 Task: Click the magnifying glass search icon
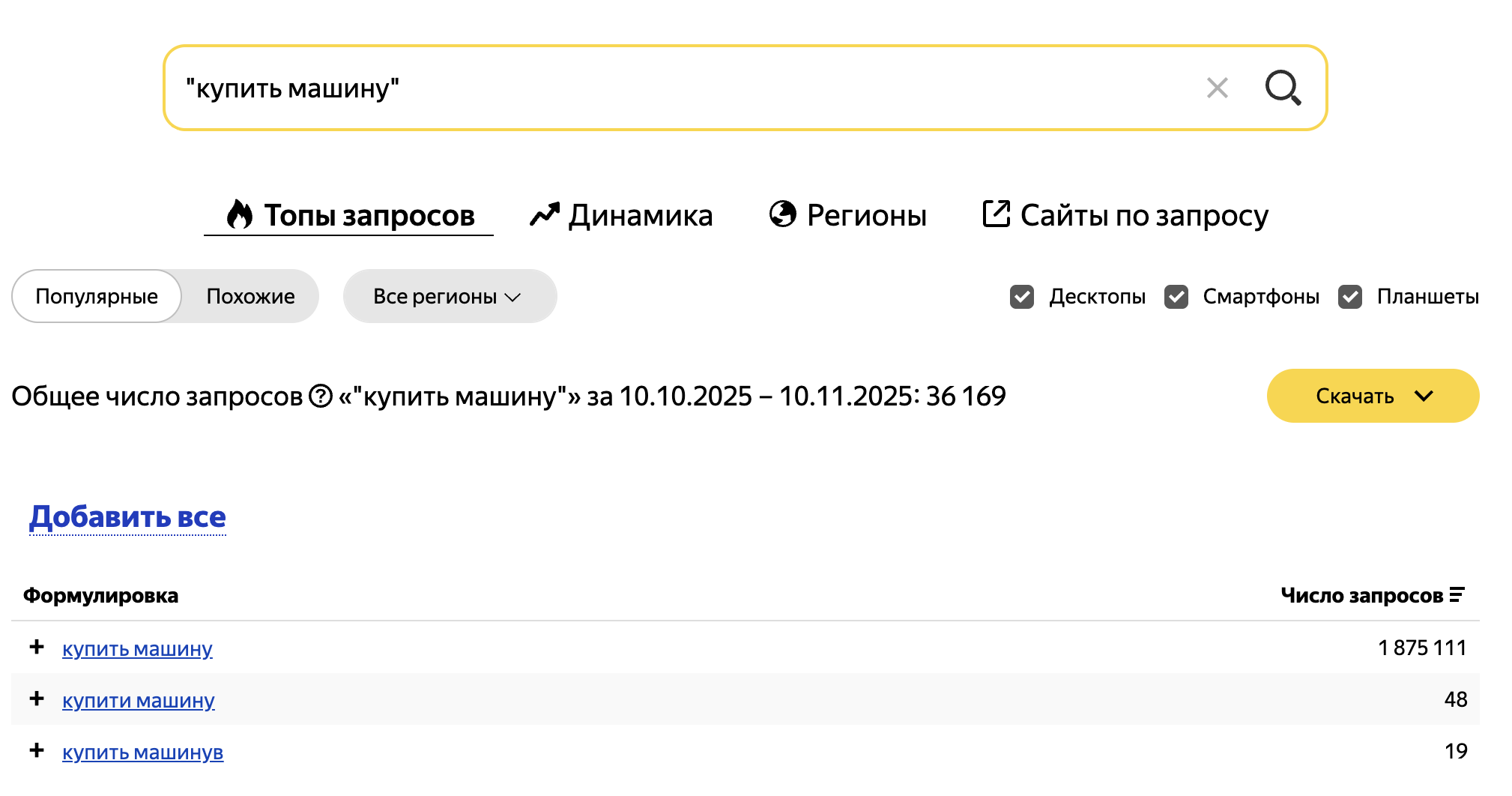click(x=1283, y=88)
